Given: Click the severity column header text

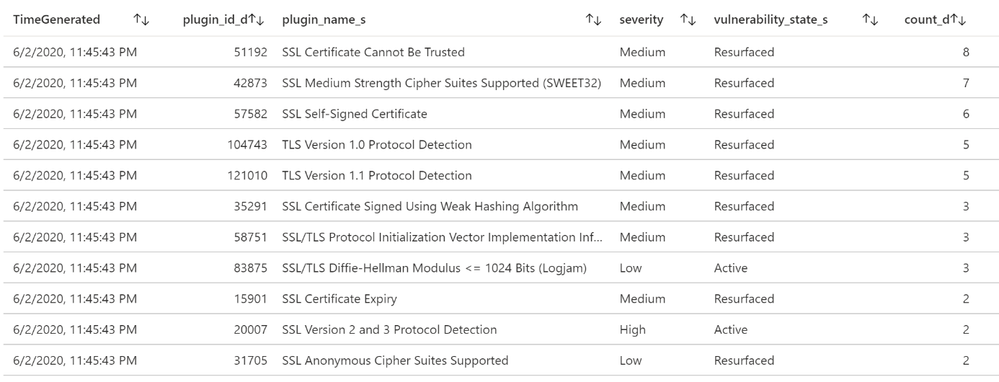Looking at the screenshot, I should click(641, 20).
